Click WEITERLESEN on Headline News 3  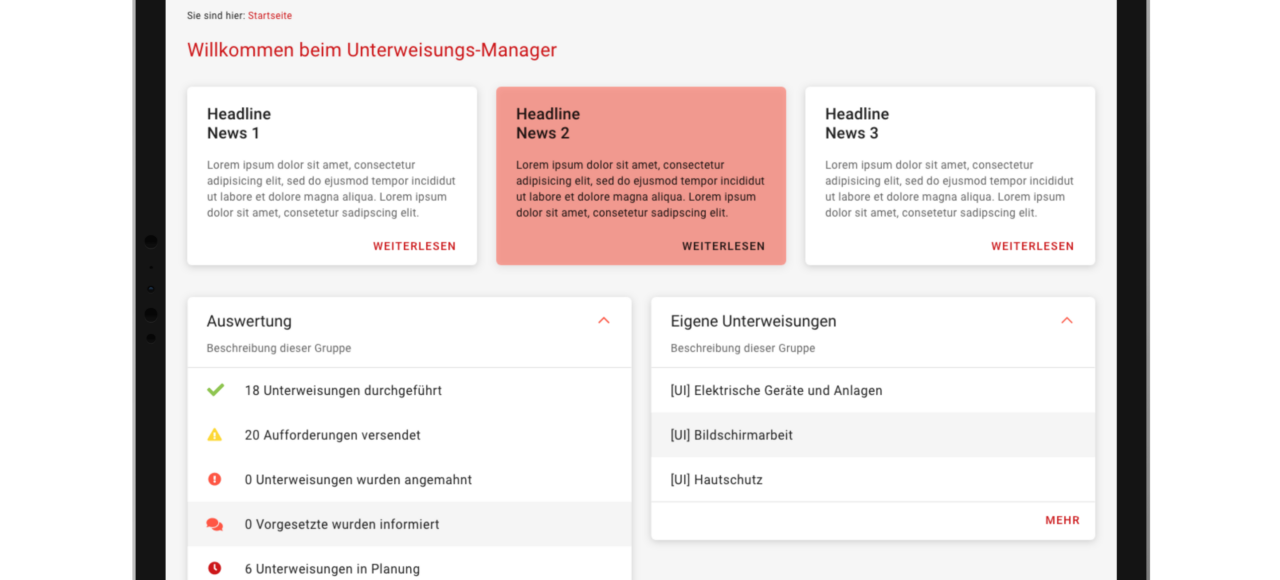tap(1032, 246)
